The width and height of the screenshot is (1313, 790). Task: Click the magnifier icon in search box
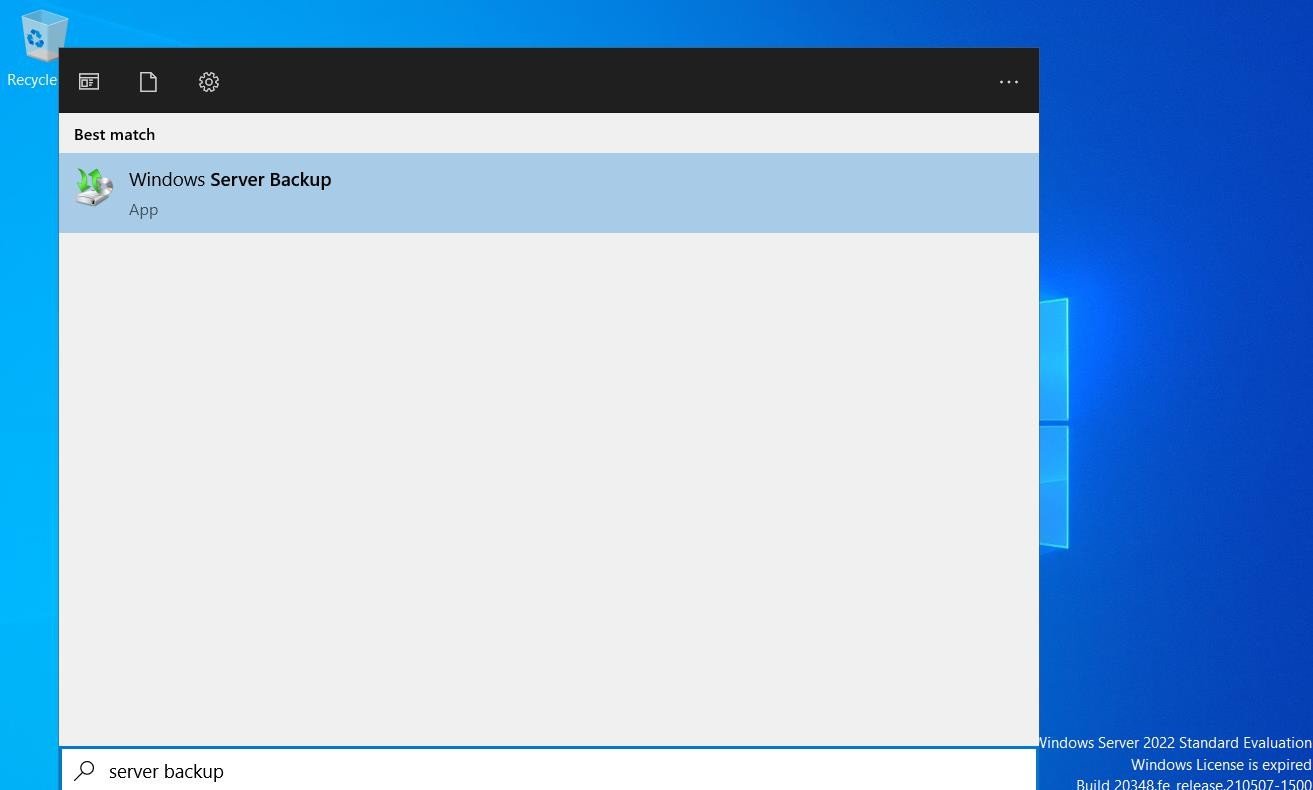coord(85,770)
